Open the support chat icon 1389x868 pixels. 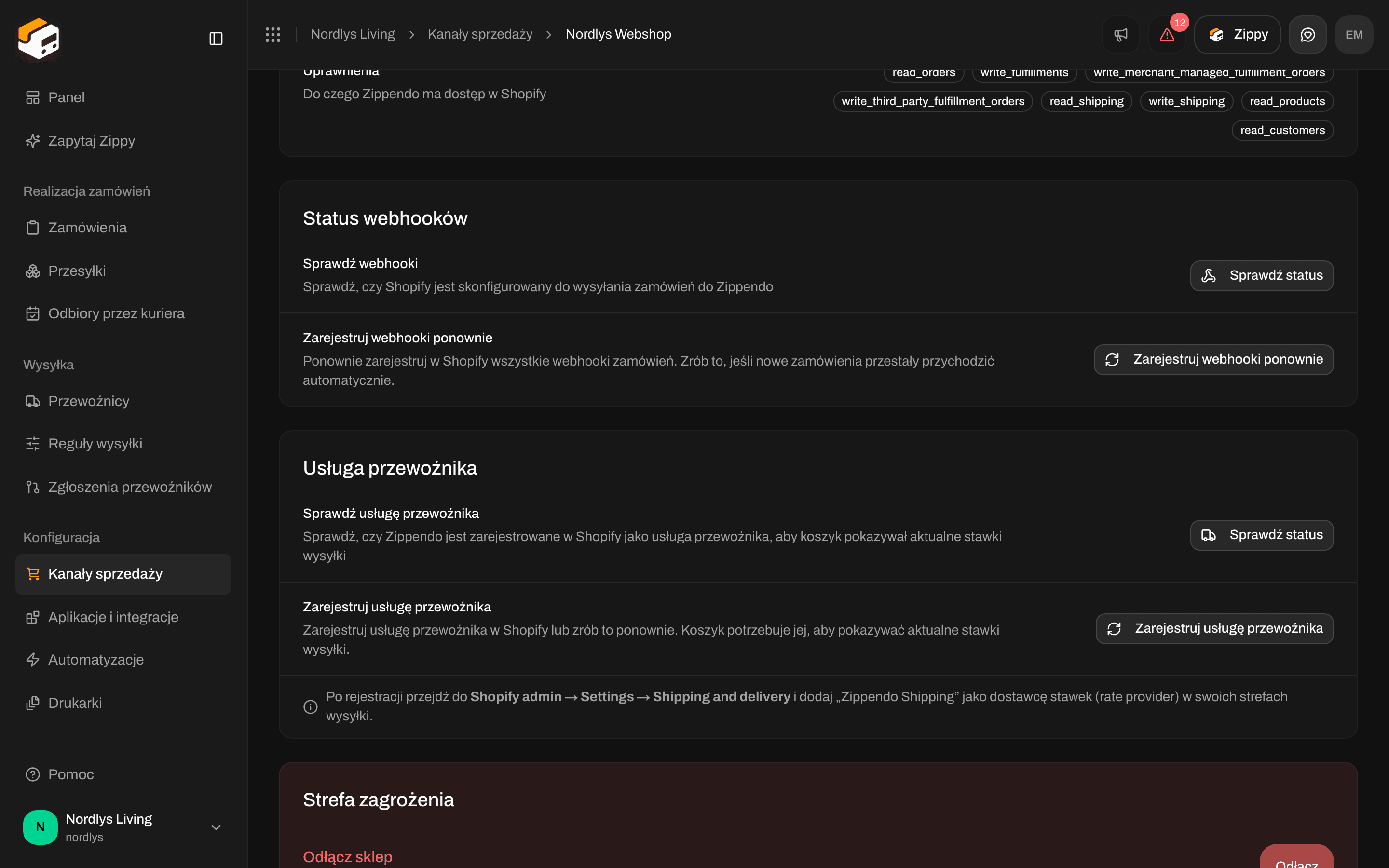click(1307, 34)
